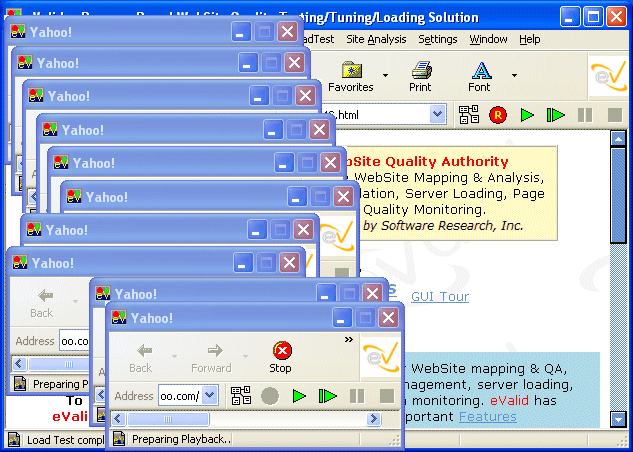Focus the 'oo.co' address field in rear Yahoo! window
The width and height of the screenshot is (633, 452).
point(74,341)
